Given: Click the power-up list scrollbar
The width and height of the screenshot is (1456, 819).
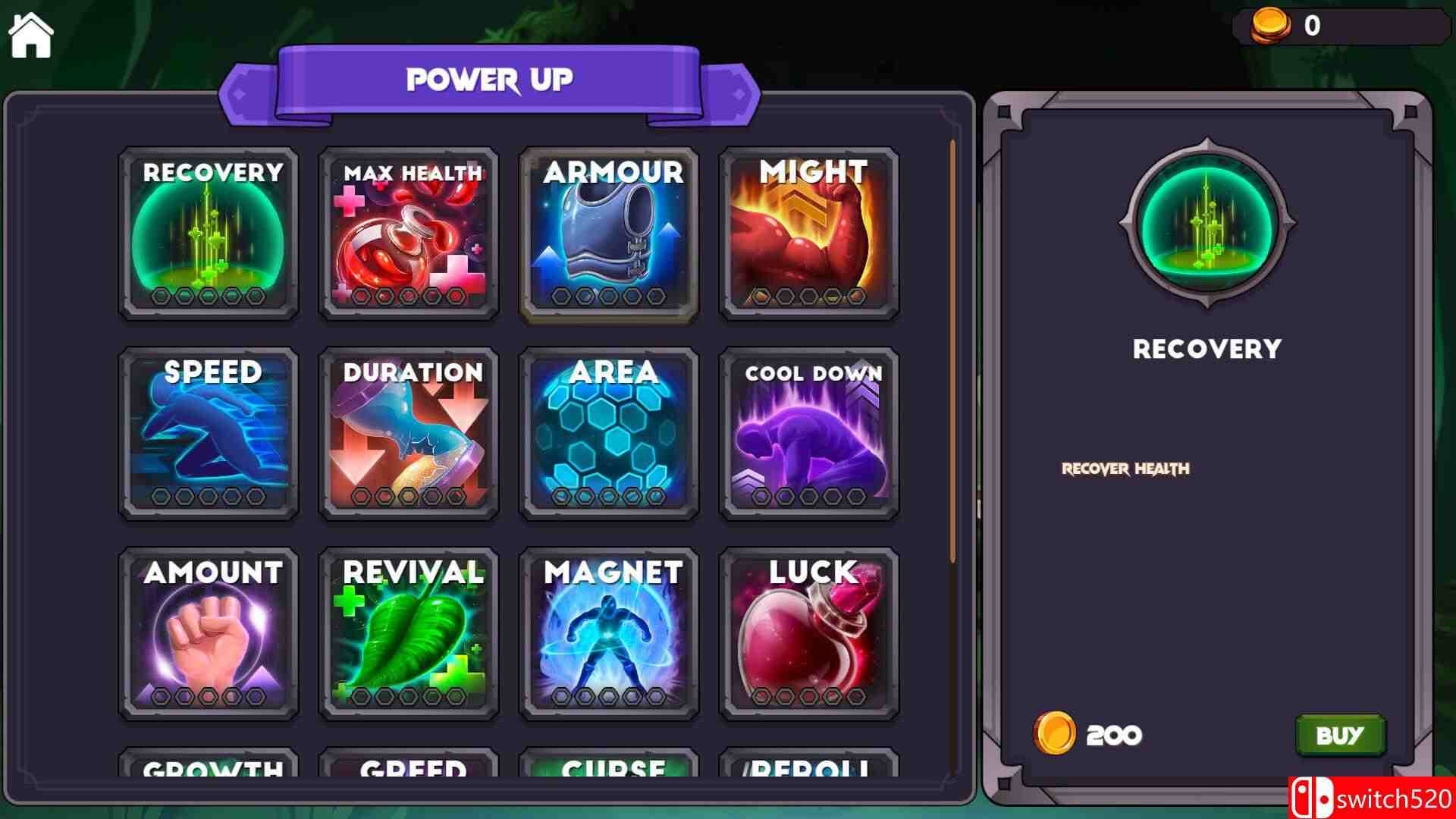Looking at the screenshot, I should pos(953,350).
